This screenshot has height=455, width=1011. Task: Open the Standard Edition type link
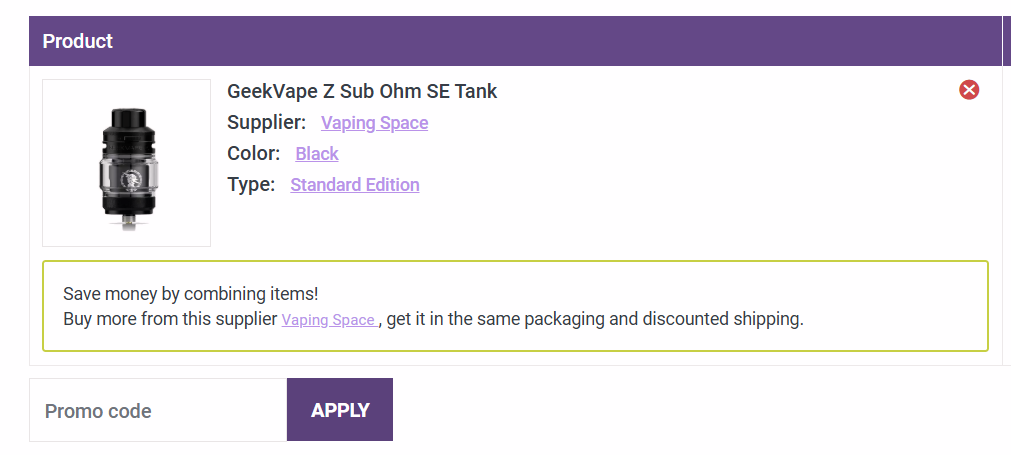[x=355, y=185]
